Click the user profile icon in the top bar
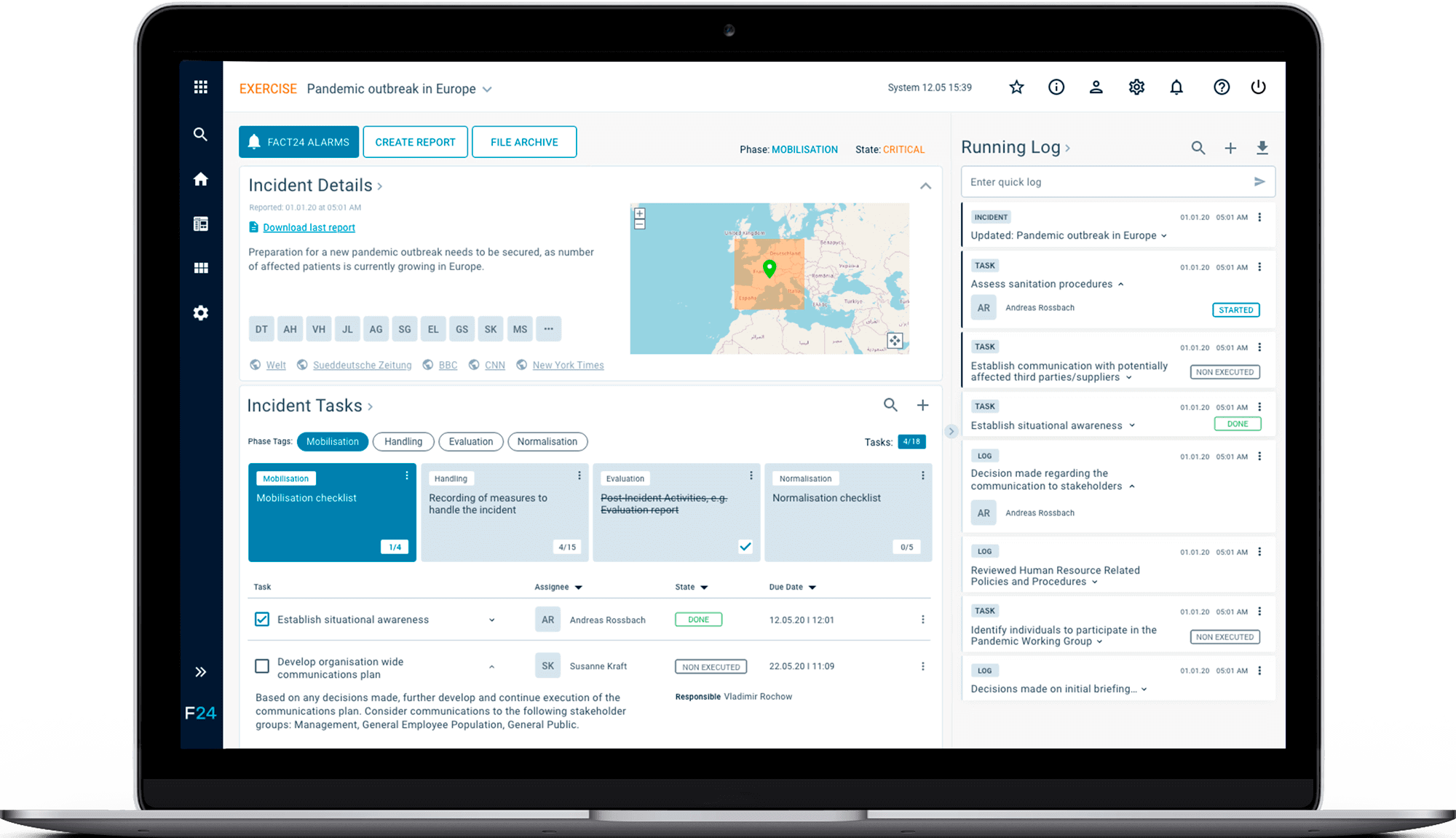This screenshot has height=838, width=1456. (x=1096, y=87)
